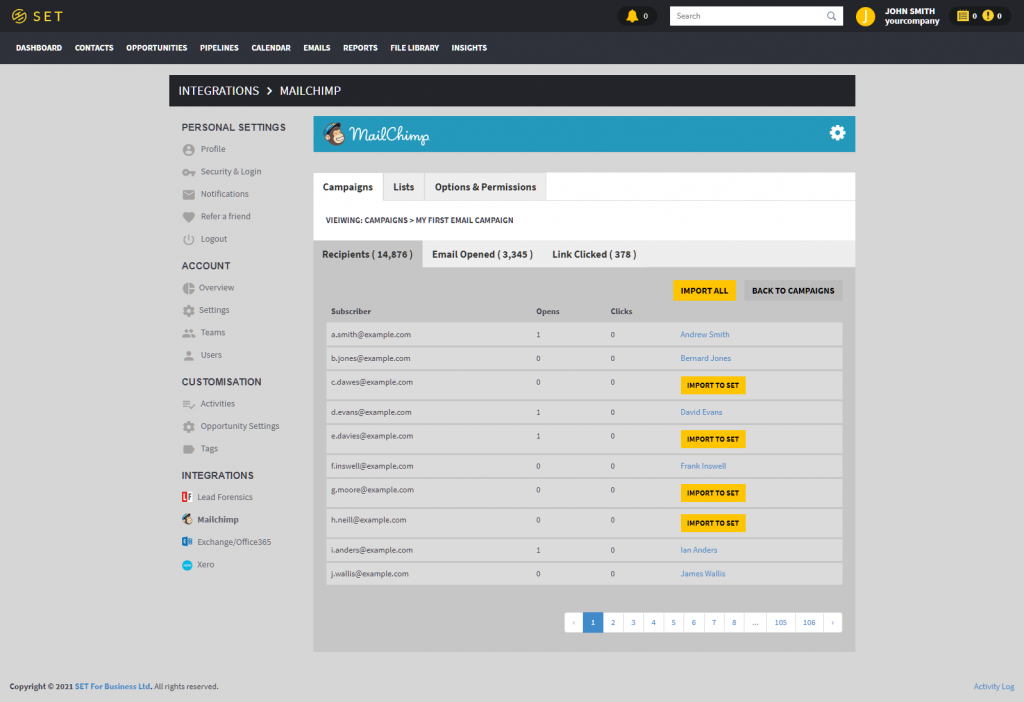The width and height of the screenshot is (1024, 702).
Task: Click the Logout power icon
Action: pyautogui.click(x=189, y=239)
